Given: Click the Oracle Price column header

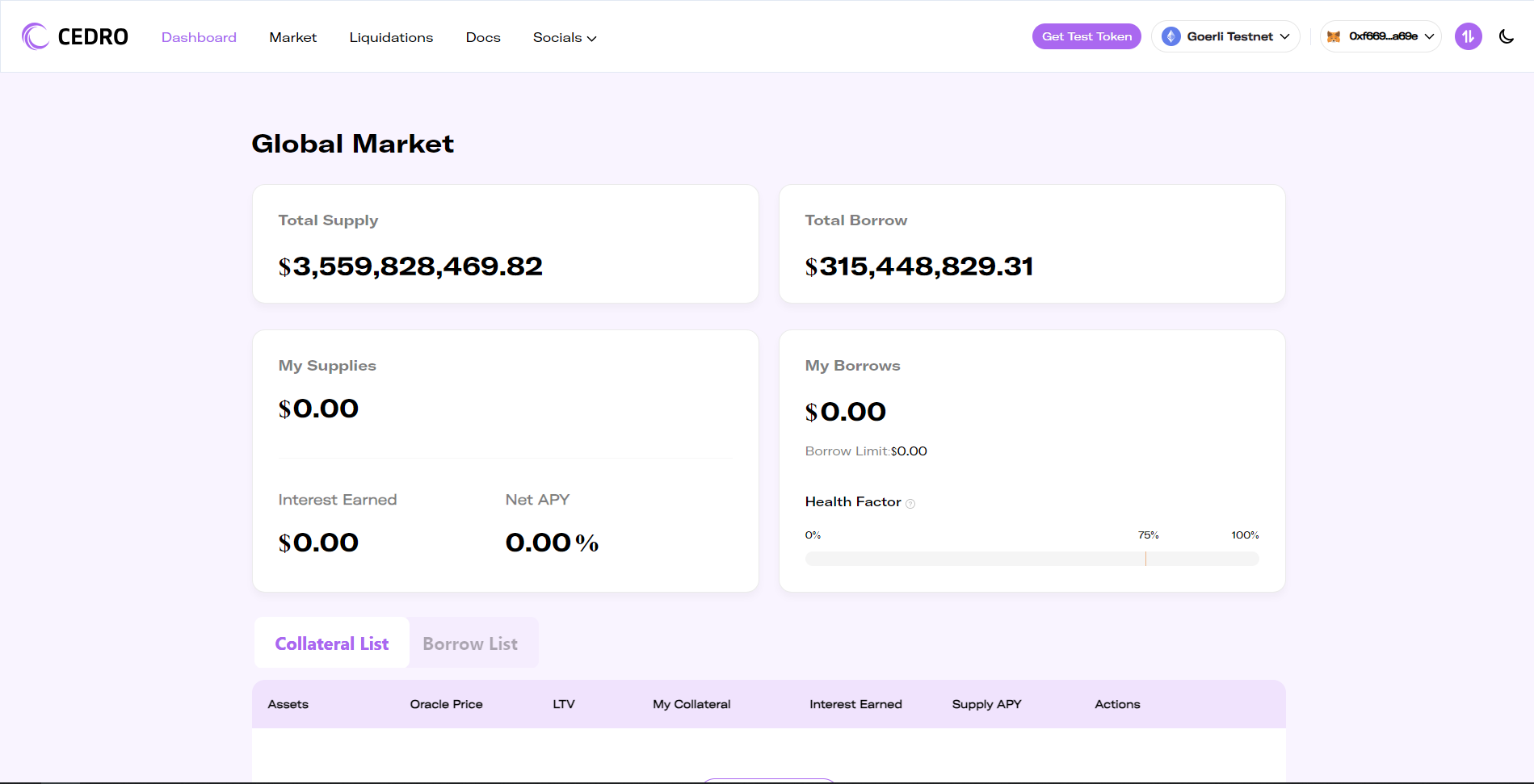Looking at the screenshot, I should tap(446, 704).
